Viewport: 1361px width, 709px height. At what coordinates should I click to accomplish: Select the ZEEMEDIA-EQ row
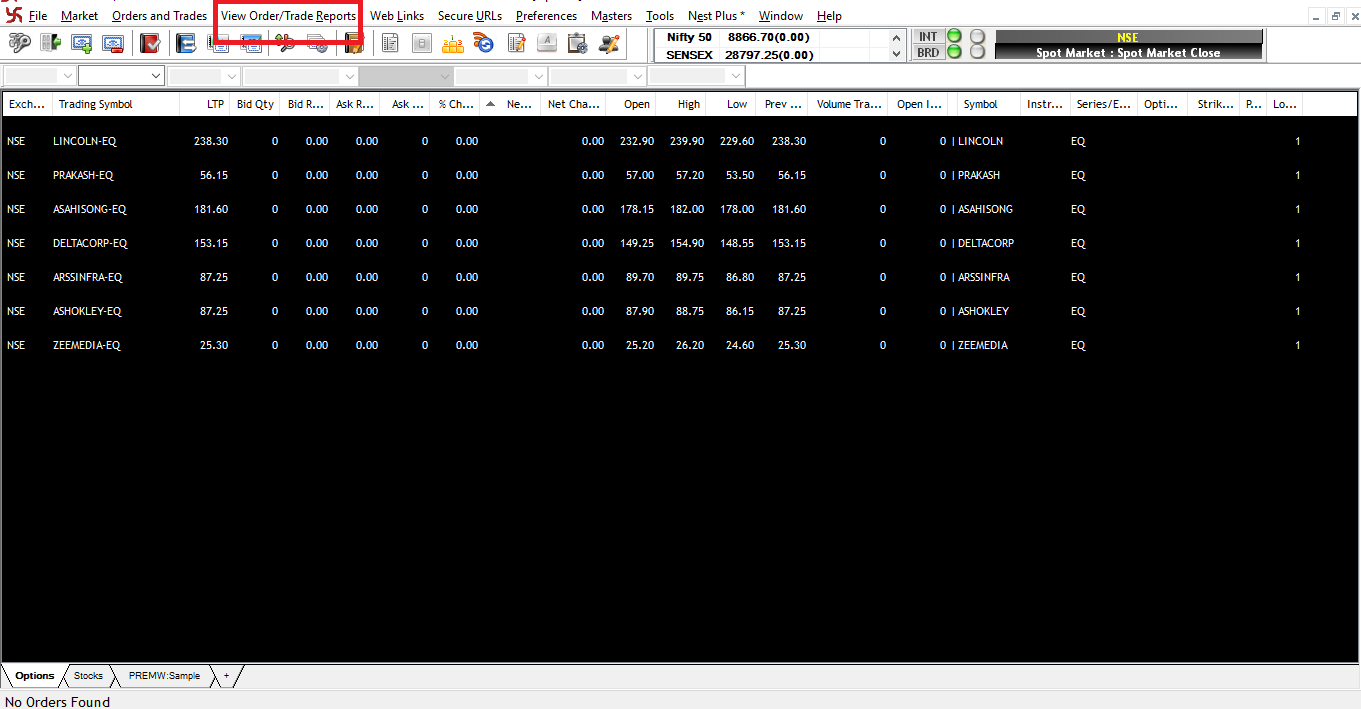coord(680,345)
